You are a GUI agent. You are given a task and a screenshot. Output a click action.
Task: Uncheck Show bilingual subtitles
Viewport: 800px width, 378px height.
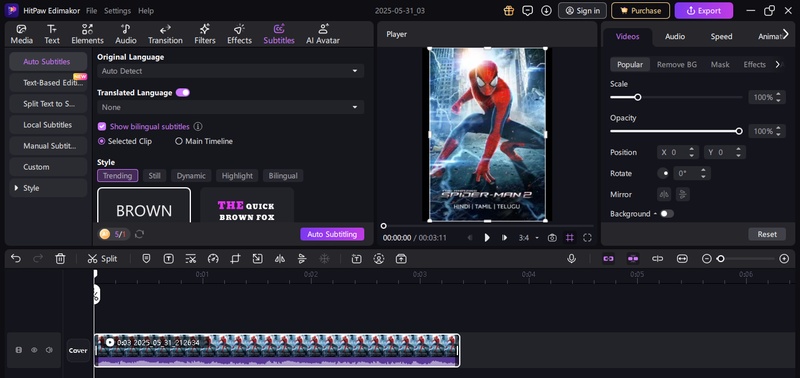pos(102,127)
